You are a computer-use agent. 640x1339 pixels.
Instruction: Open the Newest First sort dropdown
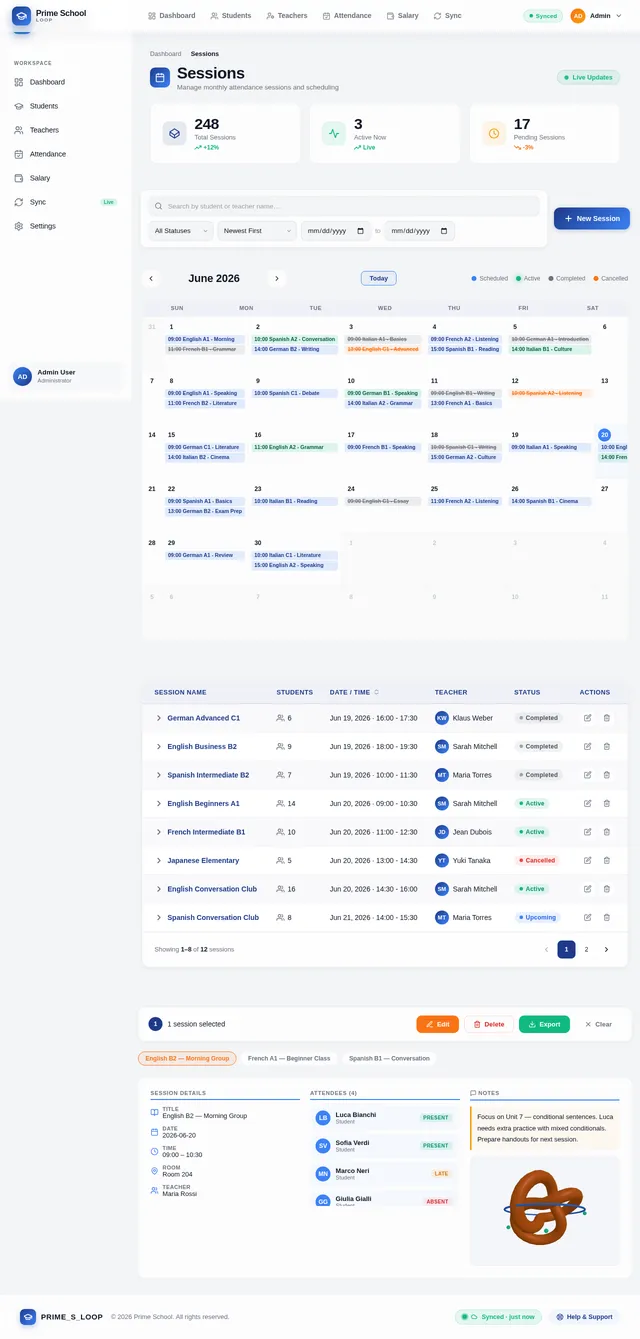256,231
